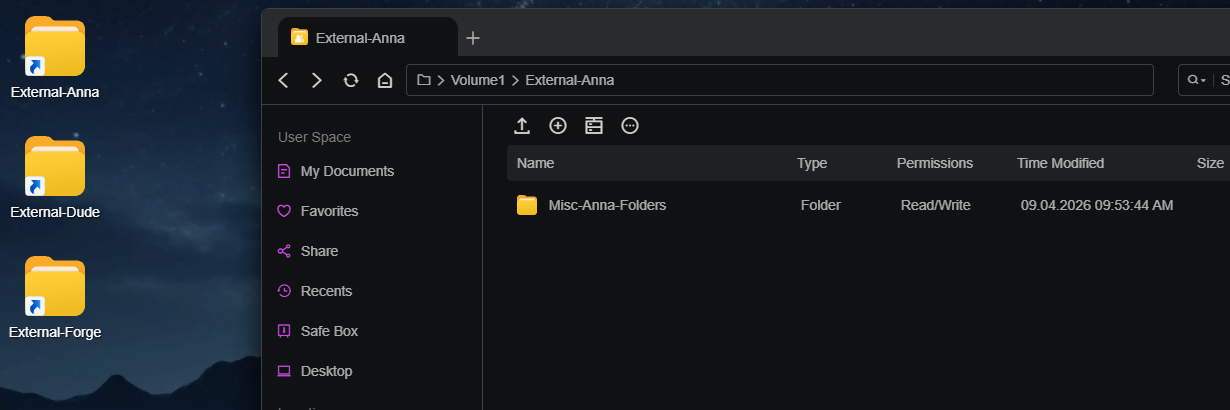Click the third toolbar icon beside create
The height and width of the screenshot is (410, 1230).
(x=594, y=125)
